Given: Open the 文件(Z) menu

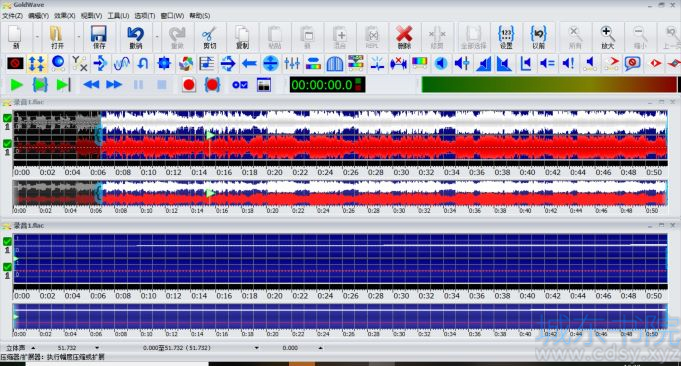Looking at the screenshot, I should [12, 16].
